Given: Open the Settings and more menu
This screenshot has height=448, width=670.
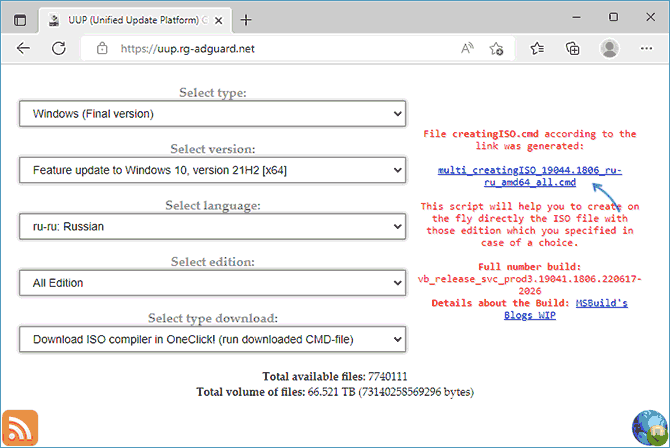Looking at the screenshot, I should tap(646, 48).
